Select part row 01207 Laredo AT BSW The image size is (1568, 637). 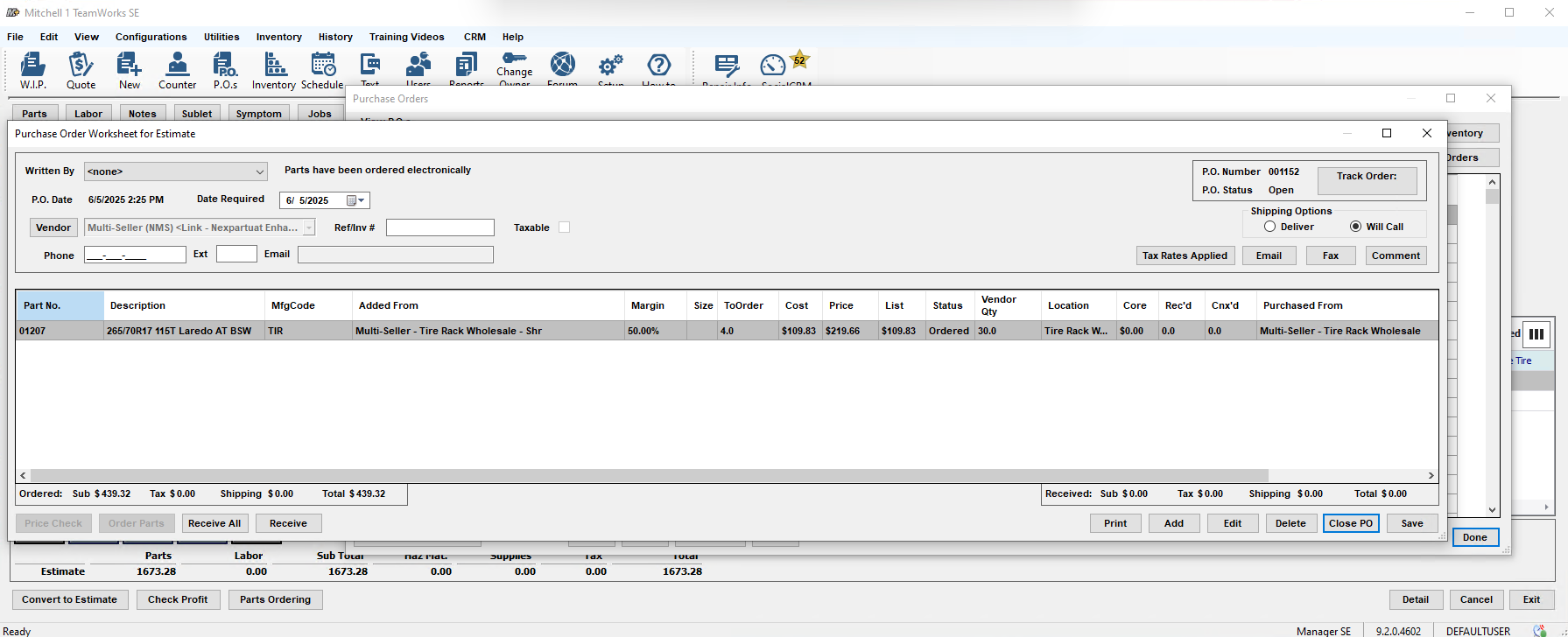727,331
